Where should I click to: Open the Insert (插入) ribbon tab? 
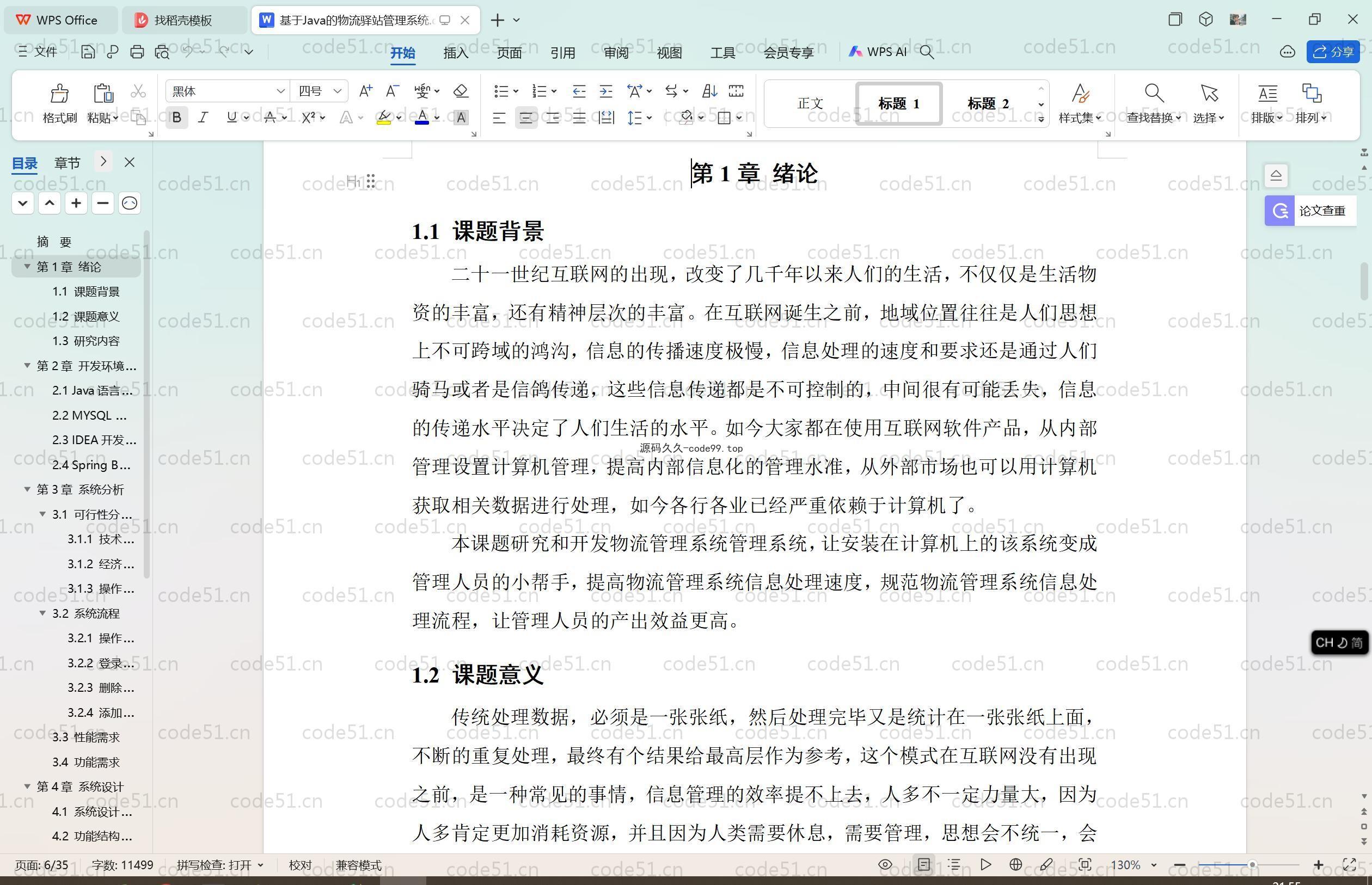click(x=456, y=53)
